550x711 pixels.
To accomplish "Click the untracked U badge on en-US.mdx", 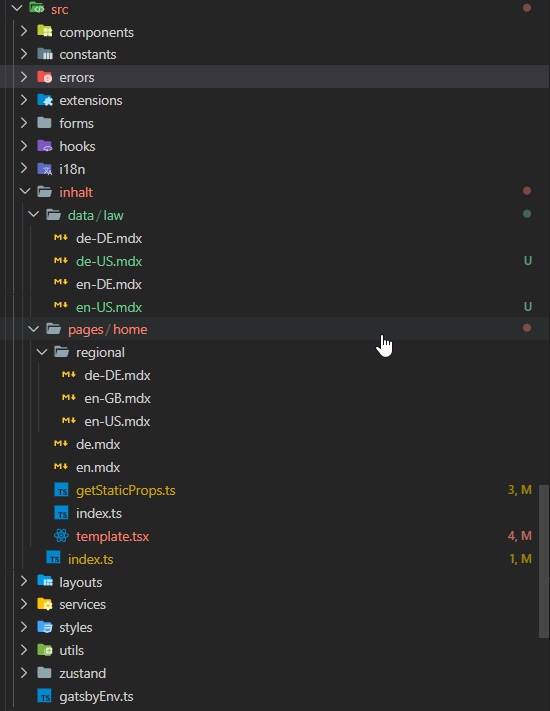I will click(x=528, y=307).
